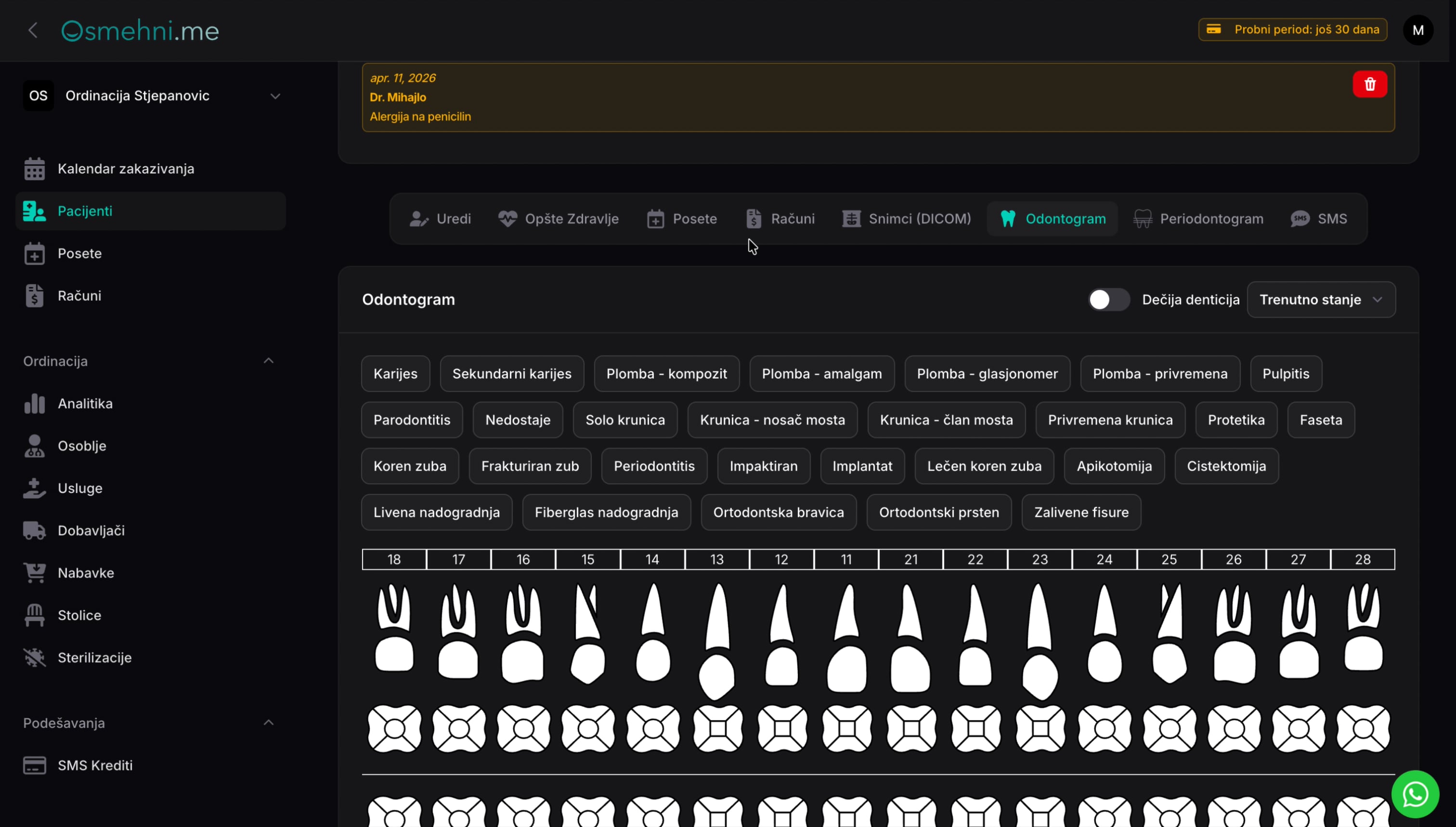Select the surface diagram under tooth 21
Image resolution: width=1456 pixels, height=827 pixels.
tap(911, 729)
